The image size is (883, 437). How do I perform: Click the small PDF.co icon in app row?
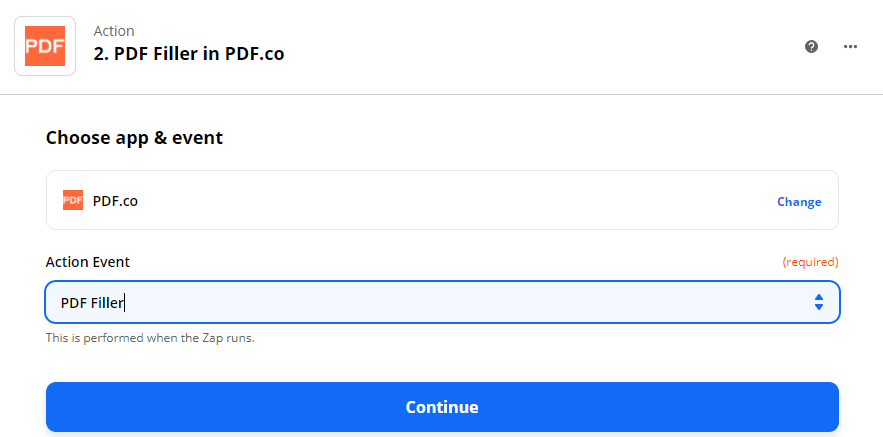73,200
